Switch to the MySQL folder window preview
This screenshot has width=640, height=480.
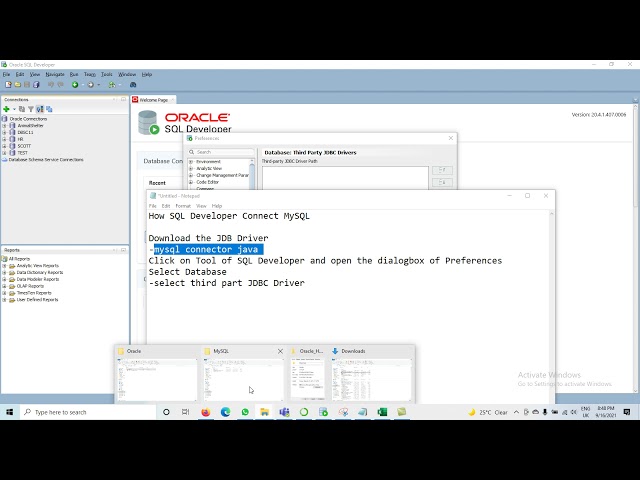click(243, 374)
